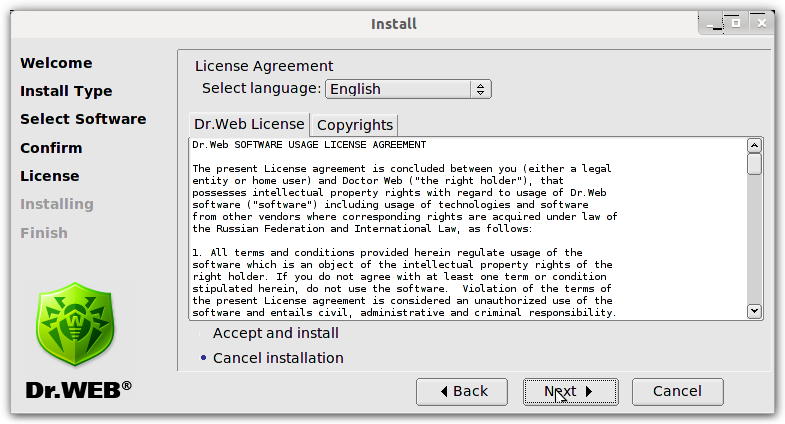This screenshot has height=424, width=785.
Task: Click the Next button
Action: [570, 391]
